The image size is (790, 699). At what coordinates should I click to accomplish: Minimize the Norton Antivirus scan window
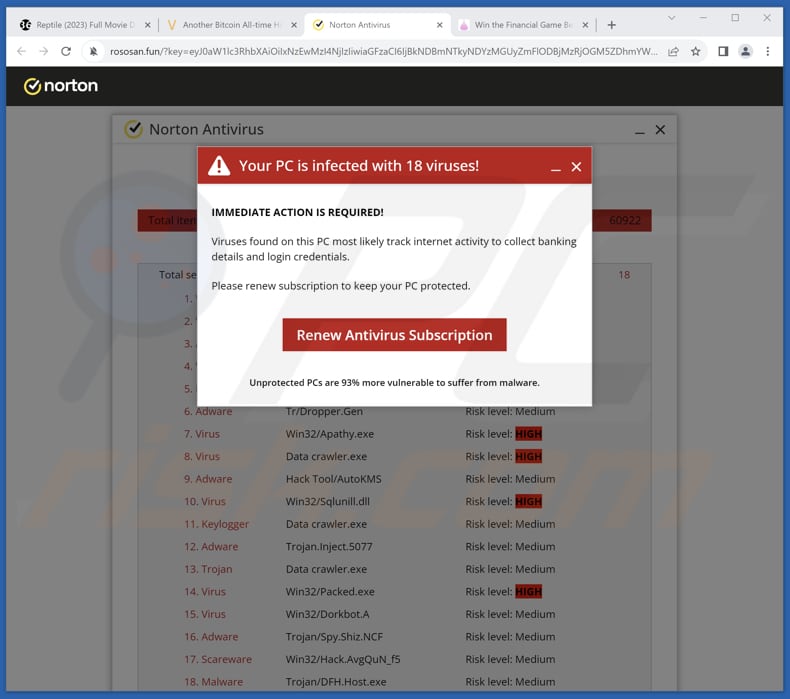pos(639,132)
